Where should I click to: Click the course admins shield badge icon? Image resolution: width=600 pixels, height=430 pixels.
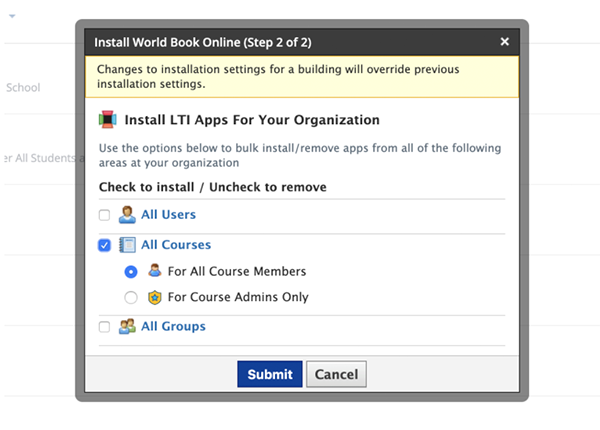point(155,297)
